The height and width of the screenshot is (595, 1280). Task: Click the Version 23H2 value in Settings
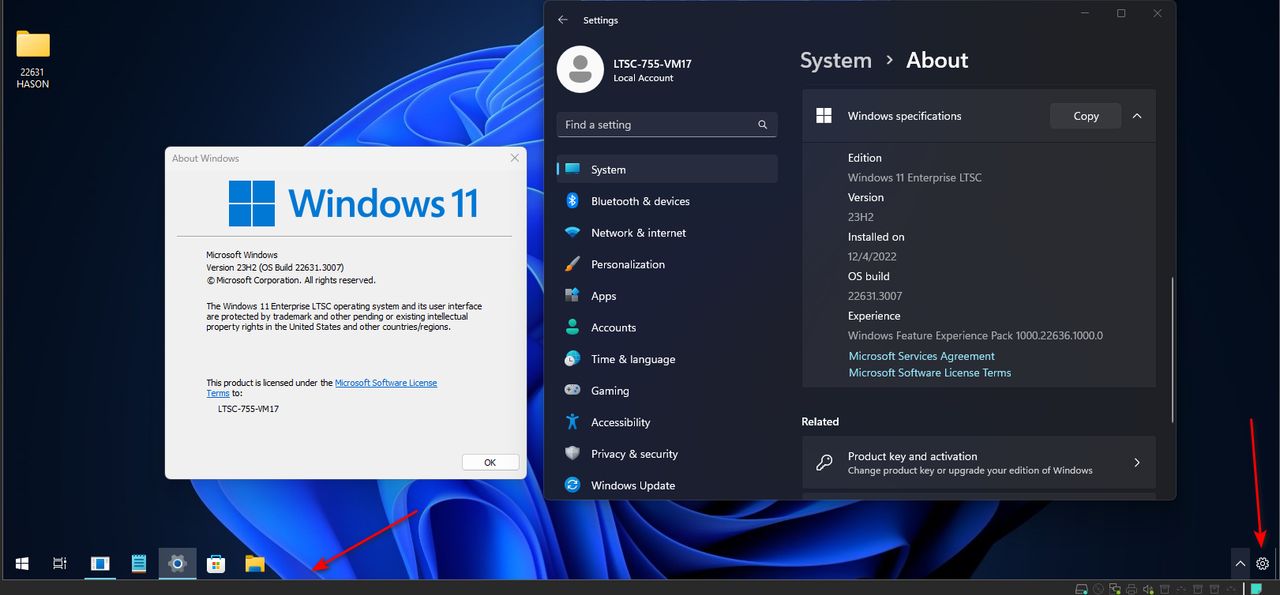coord(863,217)
